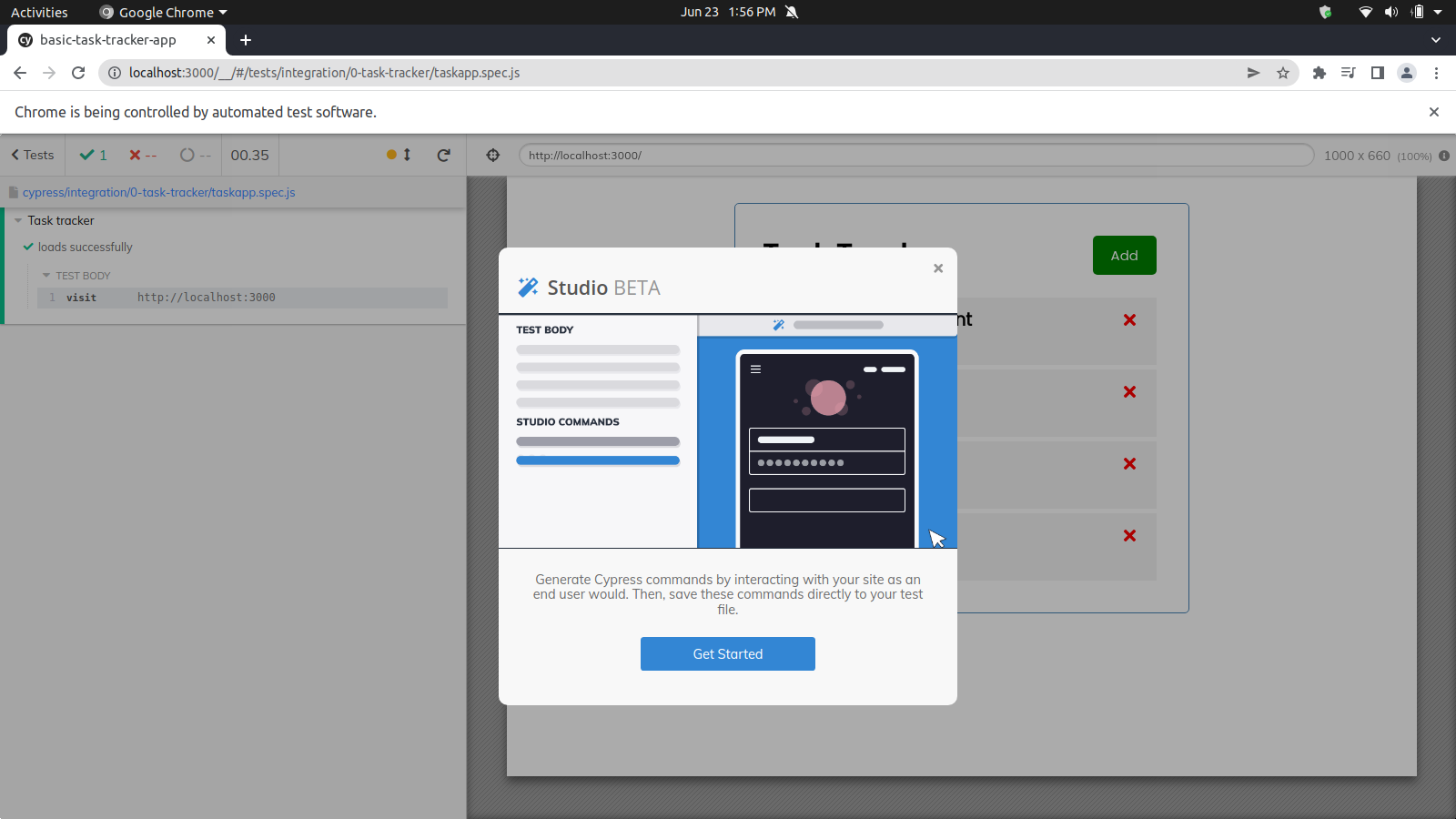Delete the second task with red X
The image size is (1456, 819).
pos(1129,391)
